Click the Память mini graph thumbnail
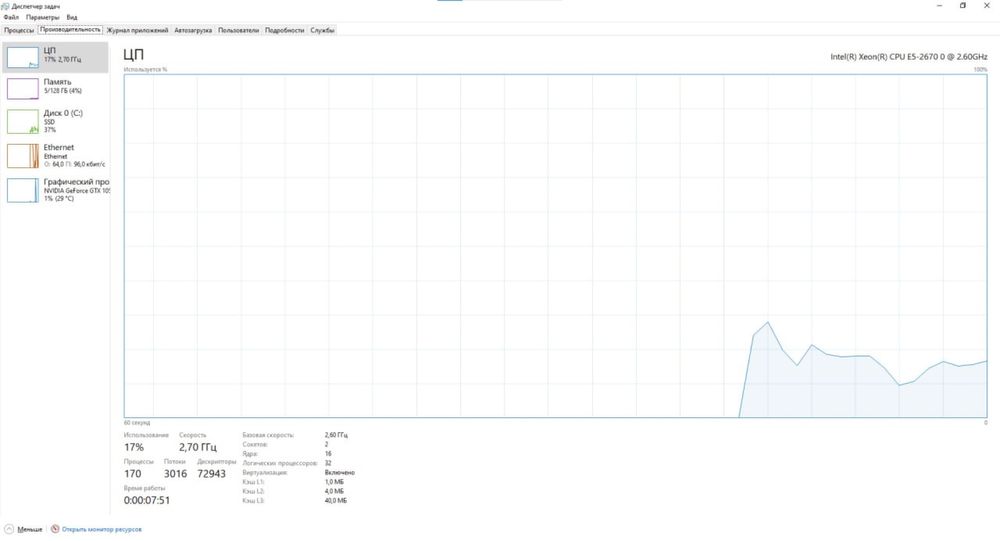Image resolution: width=1000 pixels, height=541 pixels. click(x=23, y=89)
